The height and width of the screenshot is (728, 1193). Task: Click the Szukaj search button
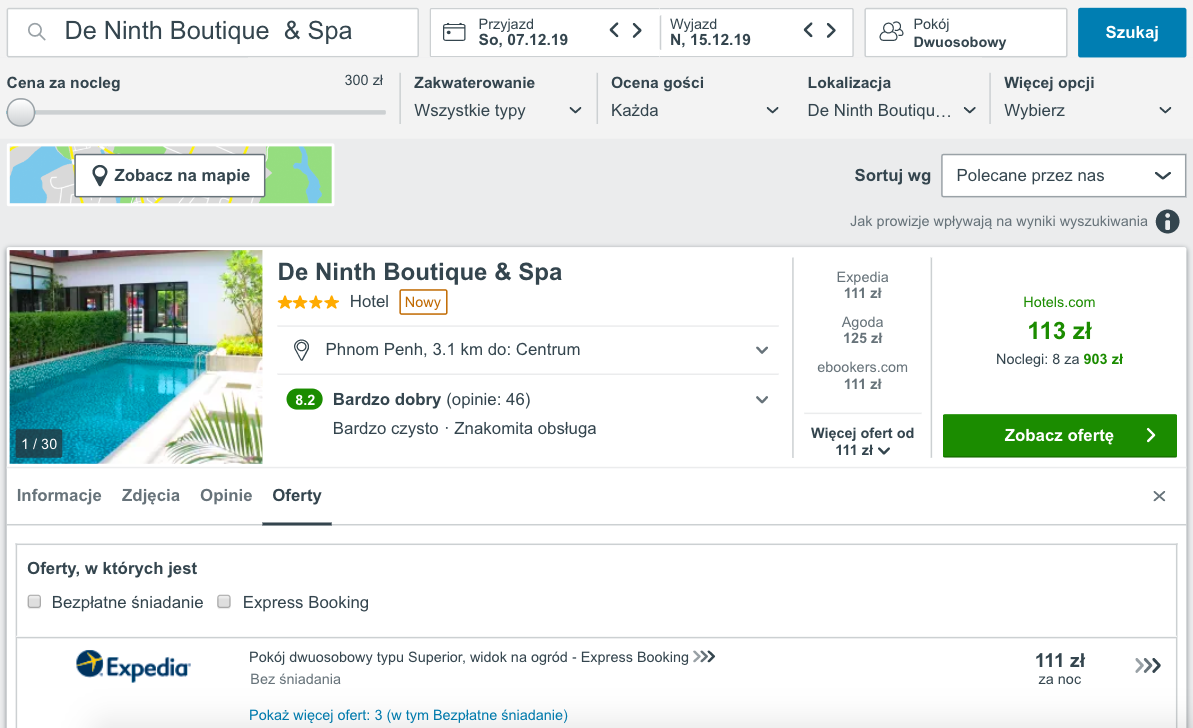click(1131, 32)
